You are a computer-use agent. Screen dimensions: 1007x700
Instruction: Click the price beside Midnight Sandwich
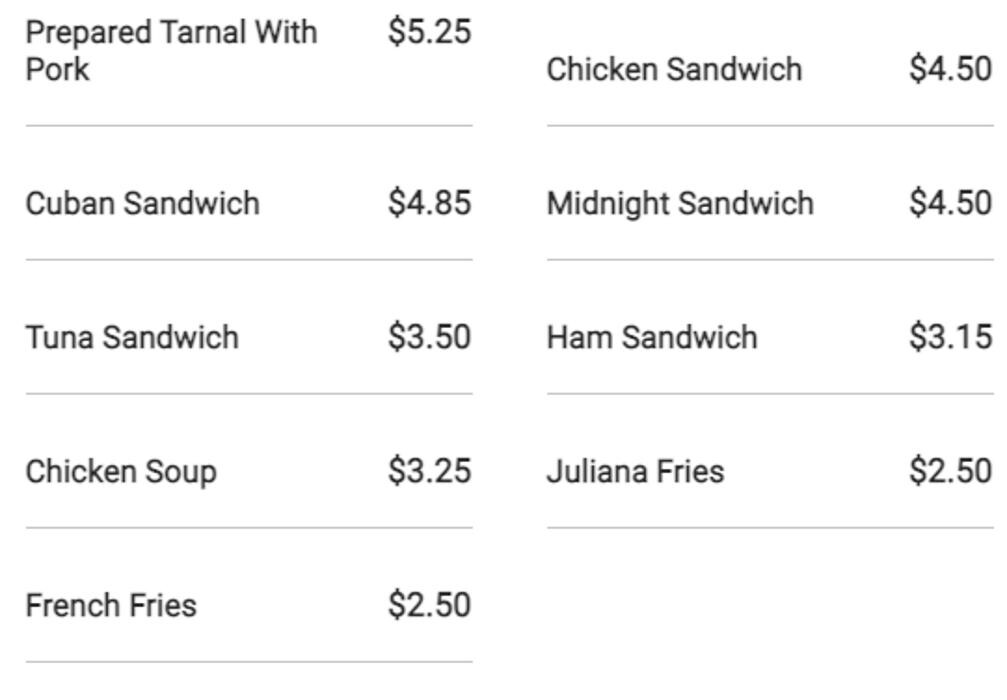[950, 204]
